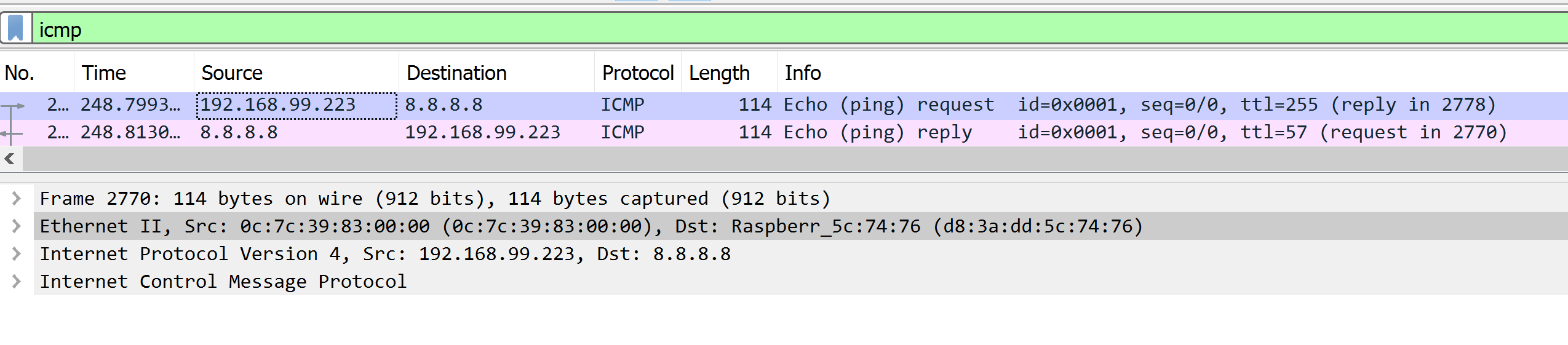
Task: Click the horizontal scrollbar left arrow
Action: point(10,159)
